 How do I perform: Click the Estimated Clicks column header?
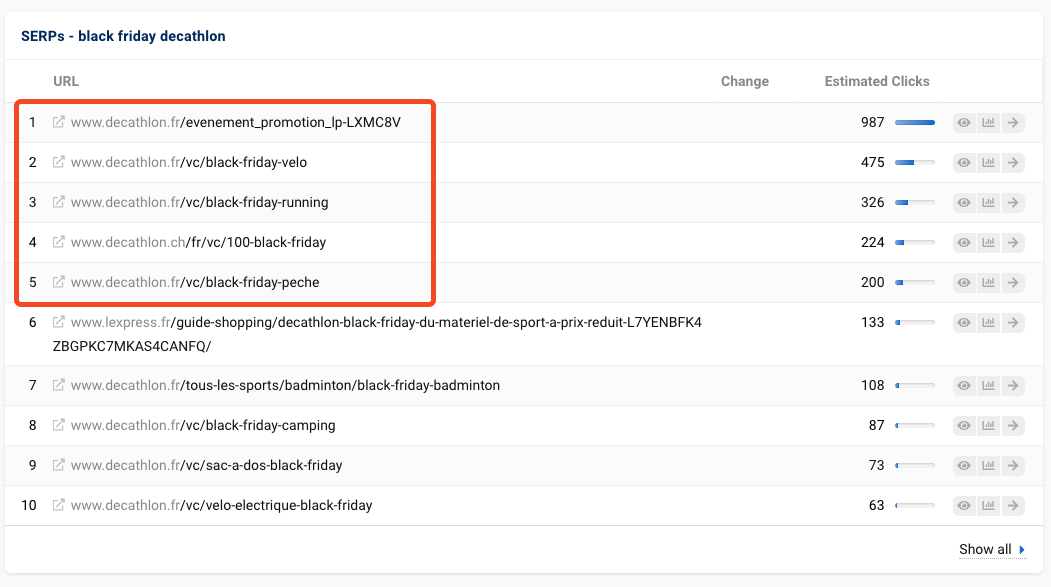(876, 81)
